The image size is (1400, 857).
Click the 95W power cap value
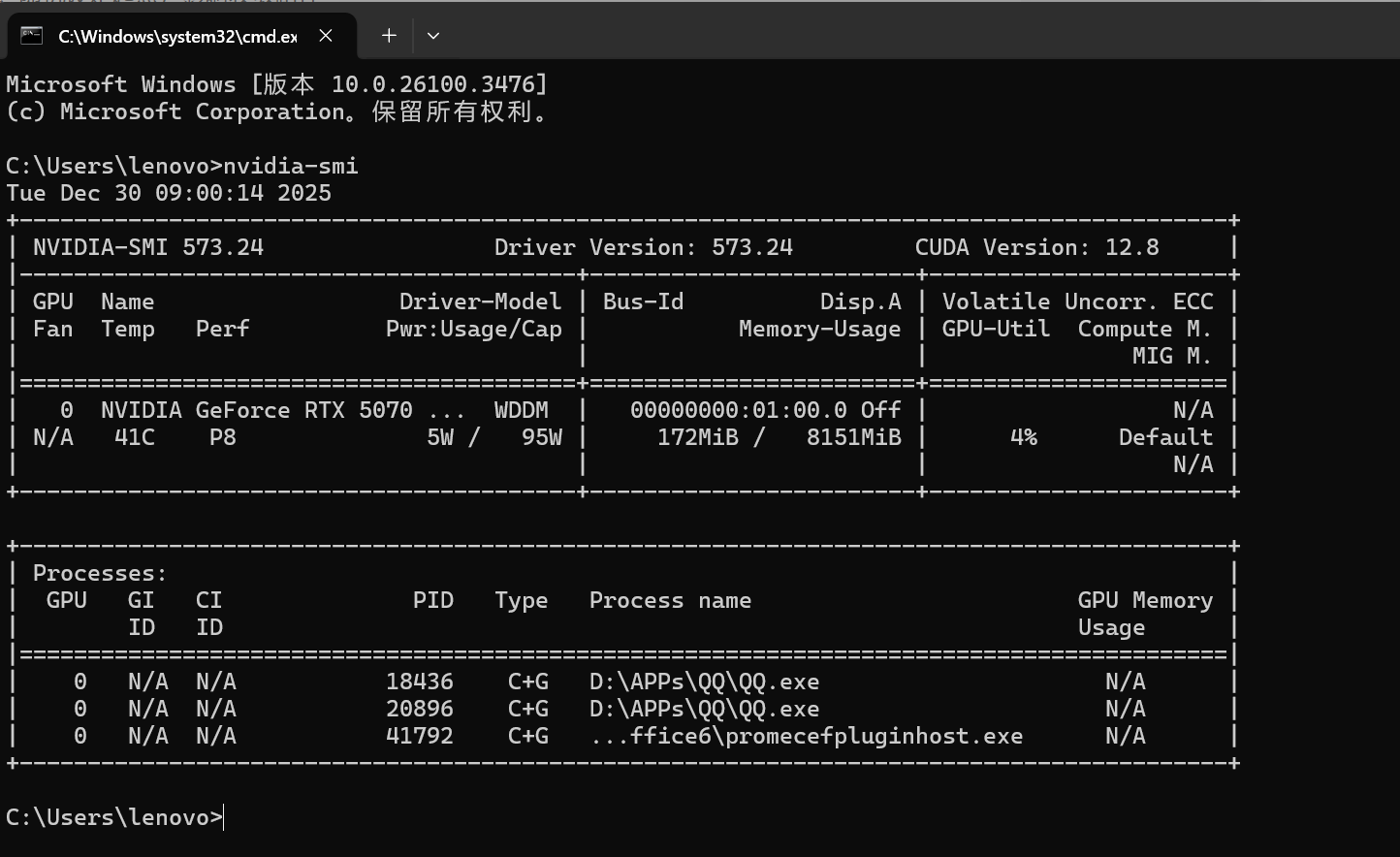pyautogui.click(x=542, y=437)
